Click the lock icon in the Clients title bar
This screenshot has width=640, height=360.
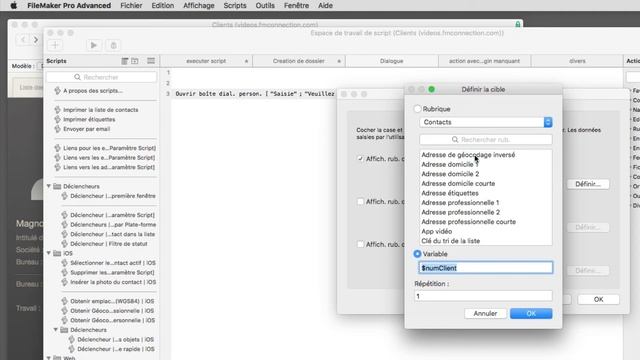tap(518, 24)
